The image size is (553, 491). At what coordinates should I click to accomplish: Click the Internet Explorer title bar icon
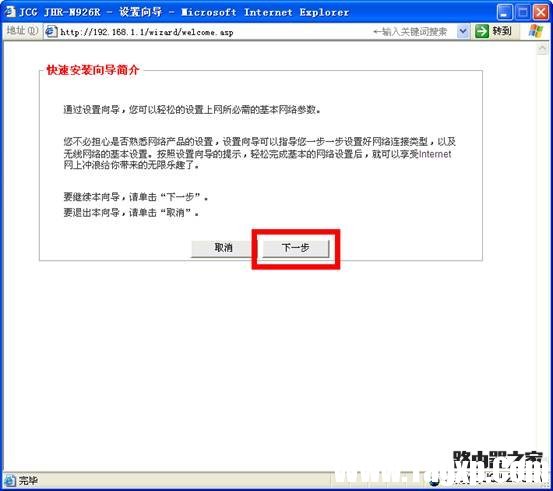pyautogui.click(x=10, y=12)
